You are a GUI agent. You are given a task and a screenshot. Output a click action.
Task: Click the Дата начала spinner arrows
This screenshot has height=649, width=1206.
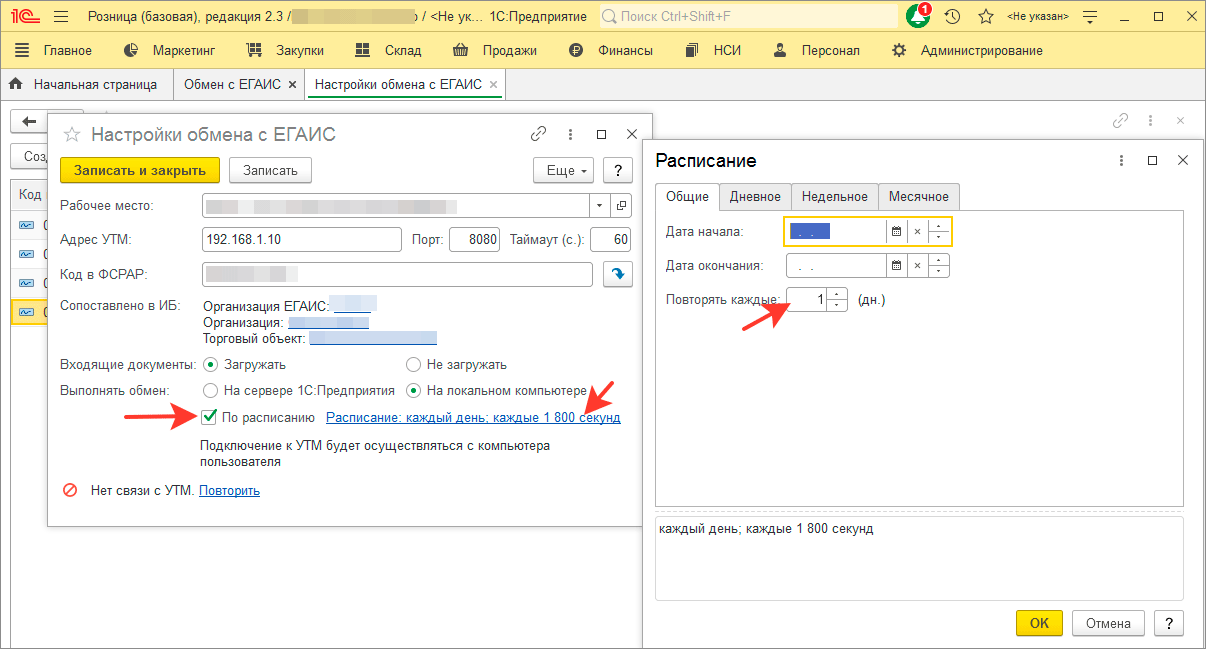(938, 232)
